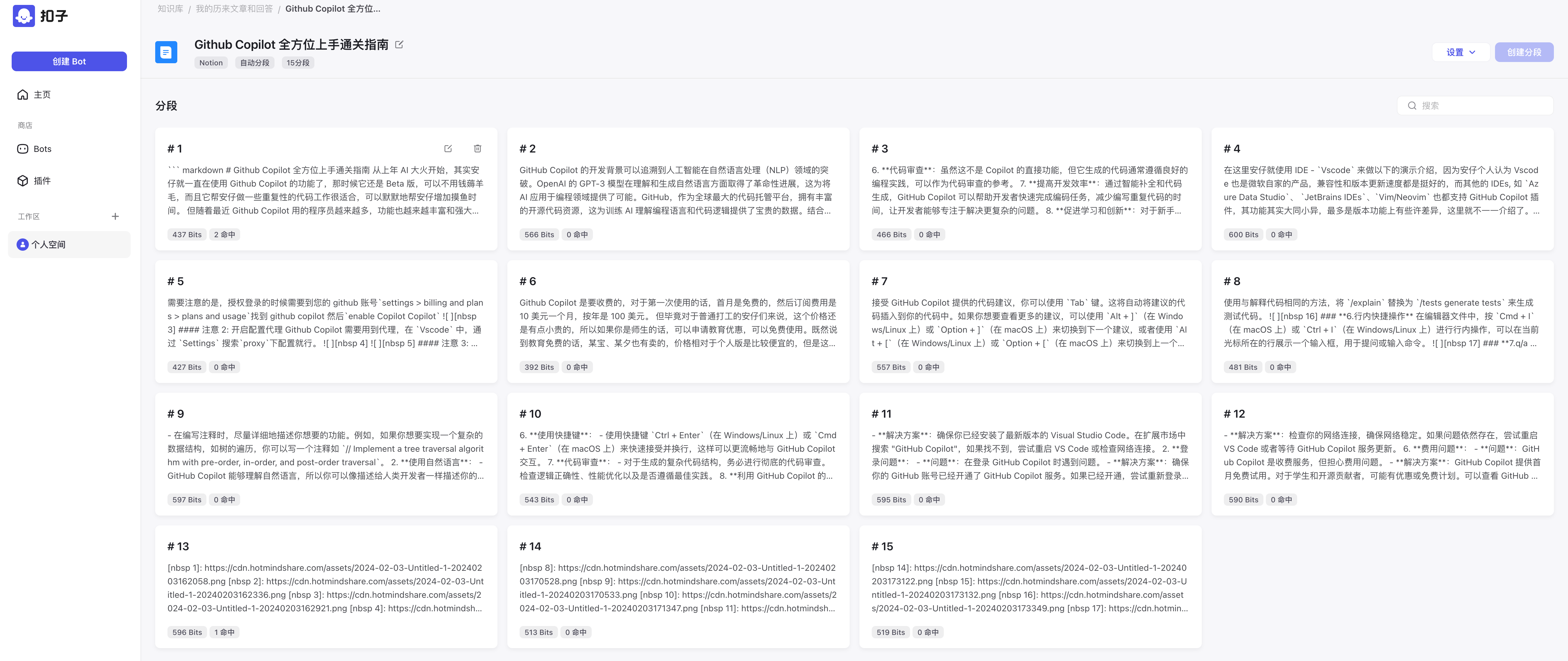This screenshot has width=1568, height=661.
Task: Click the 分段 section heading
Action: (x=166, y=105)
